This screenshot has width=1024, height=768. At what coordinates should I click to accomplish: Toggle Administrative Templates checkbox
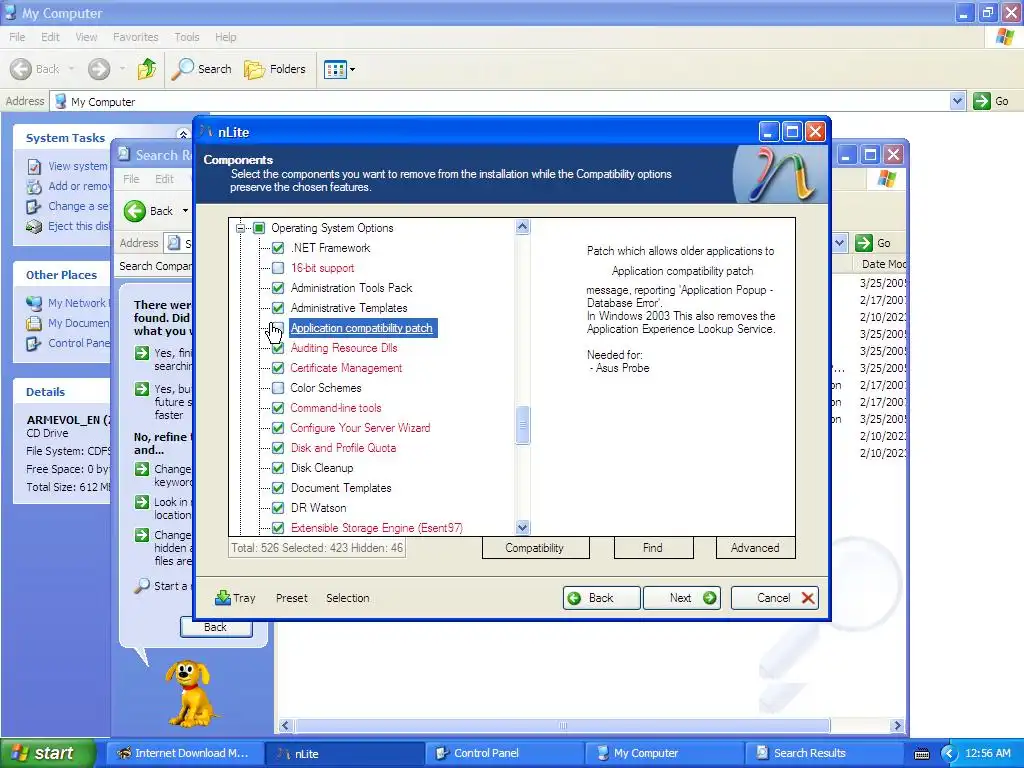point(278,308)
